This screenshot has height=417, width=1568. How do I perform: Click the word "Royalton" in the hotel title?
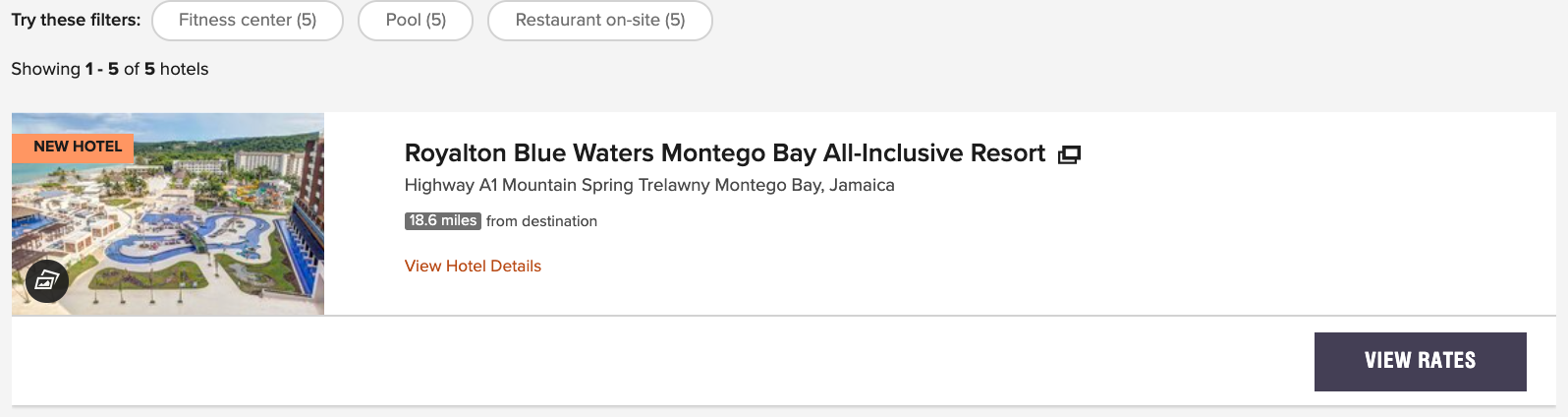tap(456, 153)
